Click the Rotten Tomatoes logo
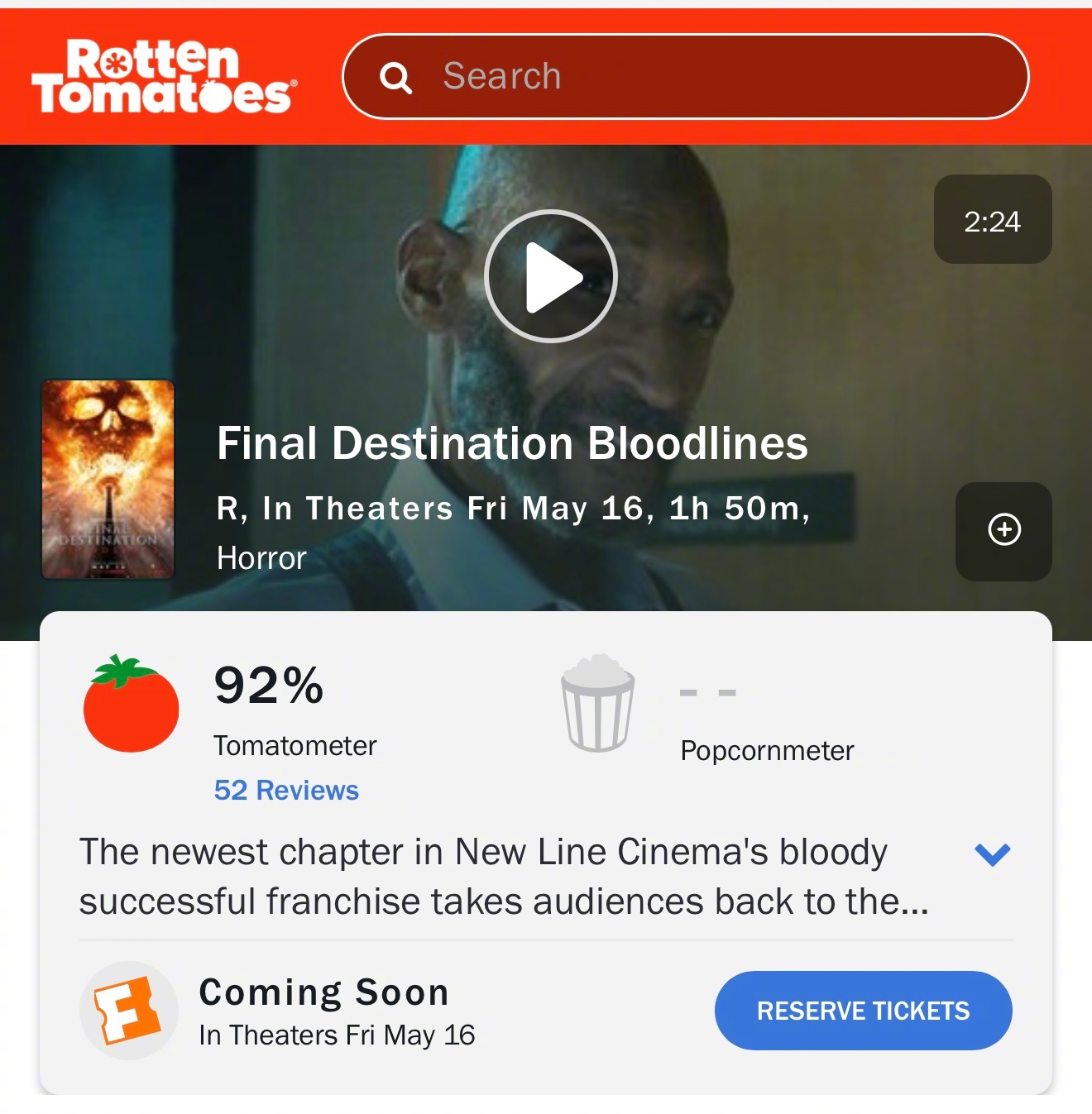The height and width of the screenshot is (1114, 1092). click(x=164, y=77)
